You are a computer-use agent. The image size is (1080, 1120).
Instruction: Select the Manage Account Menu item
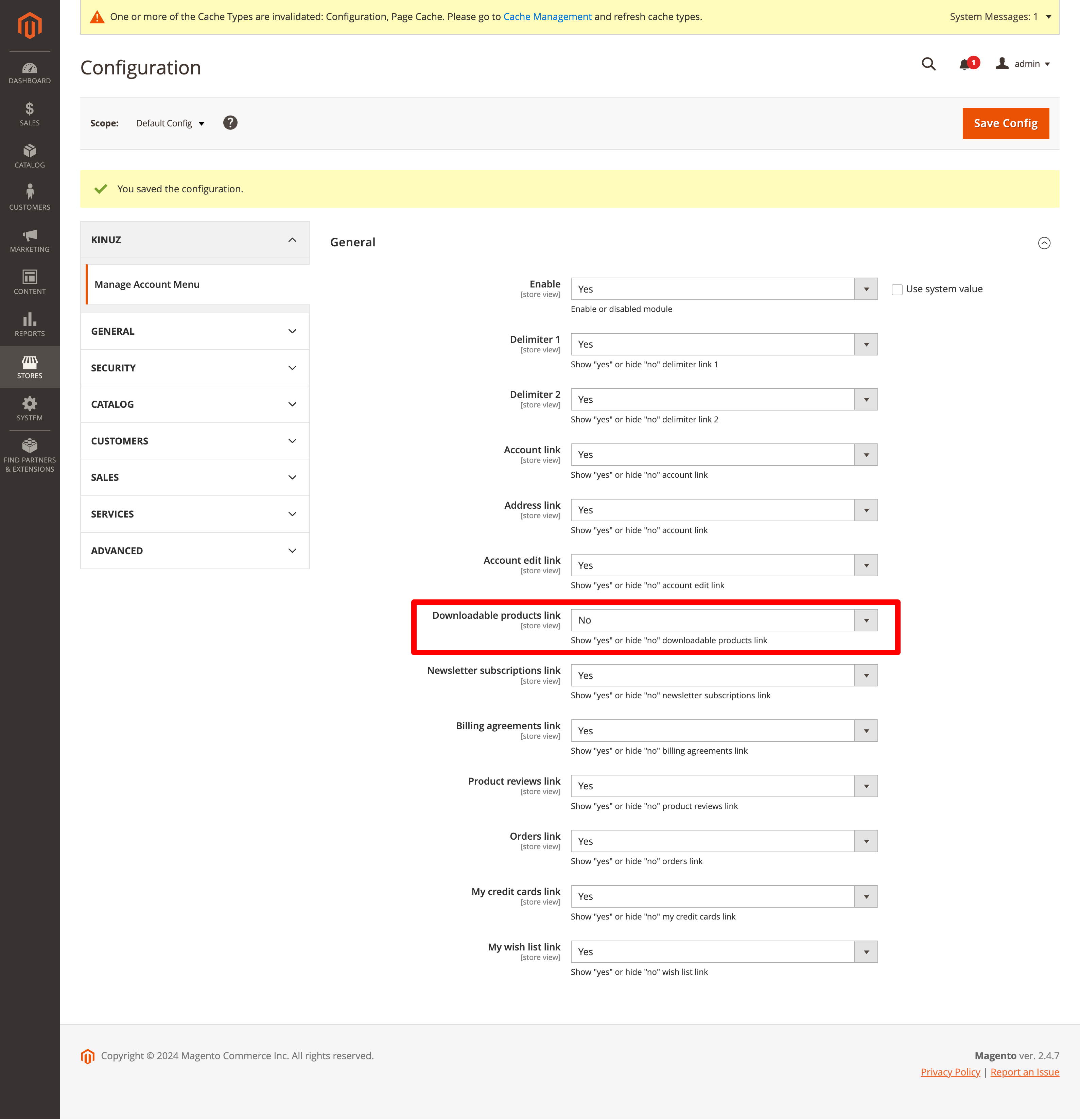click(147, 284)
